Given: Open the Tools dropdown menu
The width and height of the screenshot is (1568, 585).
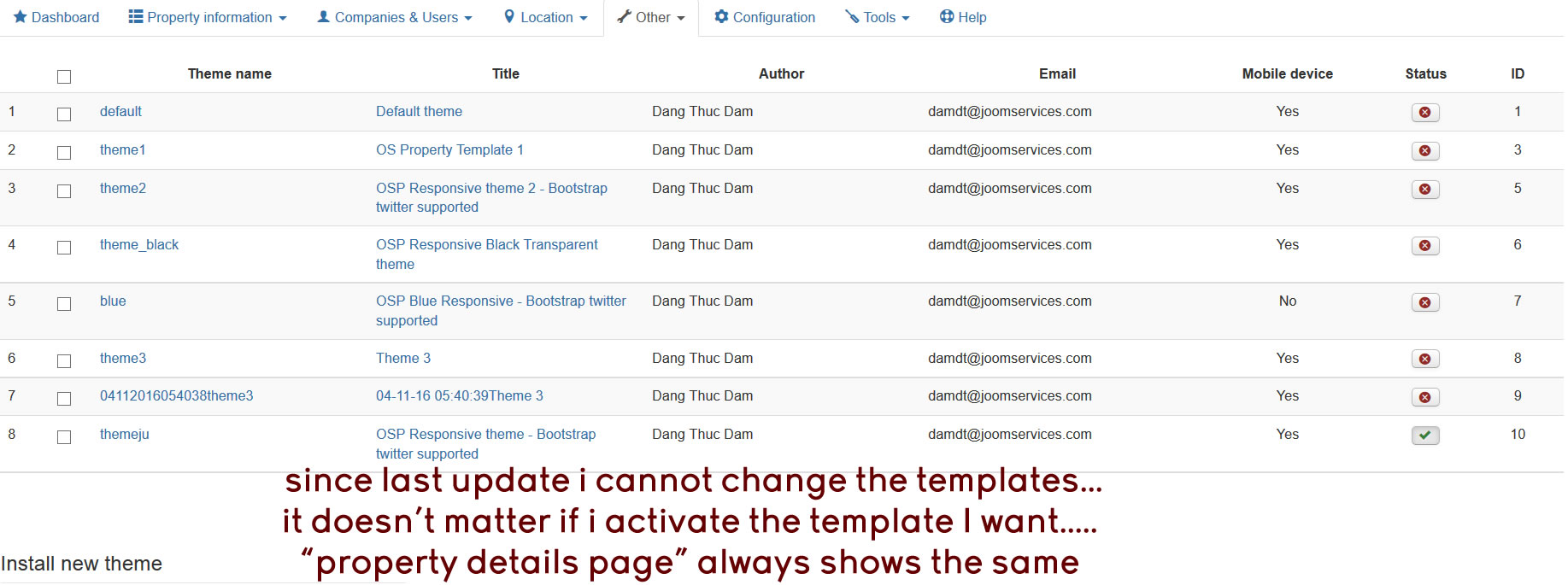Looking at the screenshot, I should coord(878,17).
